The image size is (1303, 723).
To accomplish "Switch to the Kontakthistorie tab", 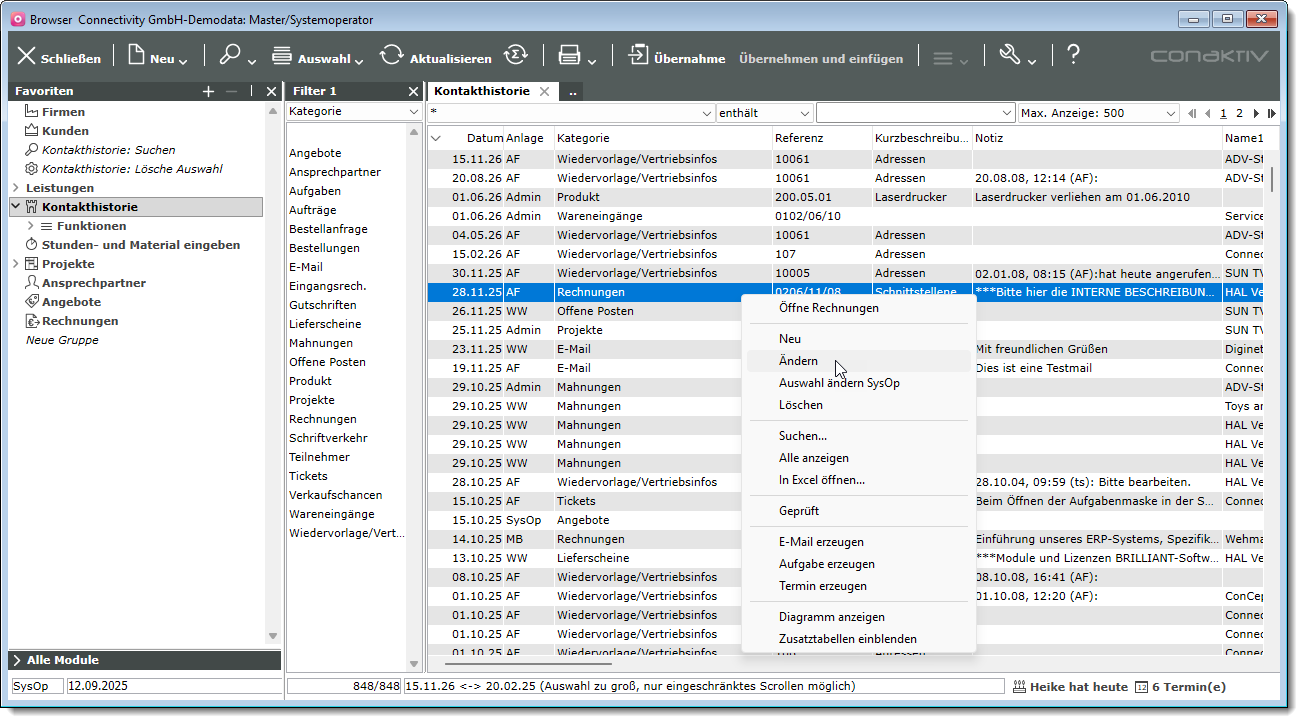I will coord(482,91).
